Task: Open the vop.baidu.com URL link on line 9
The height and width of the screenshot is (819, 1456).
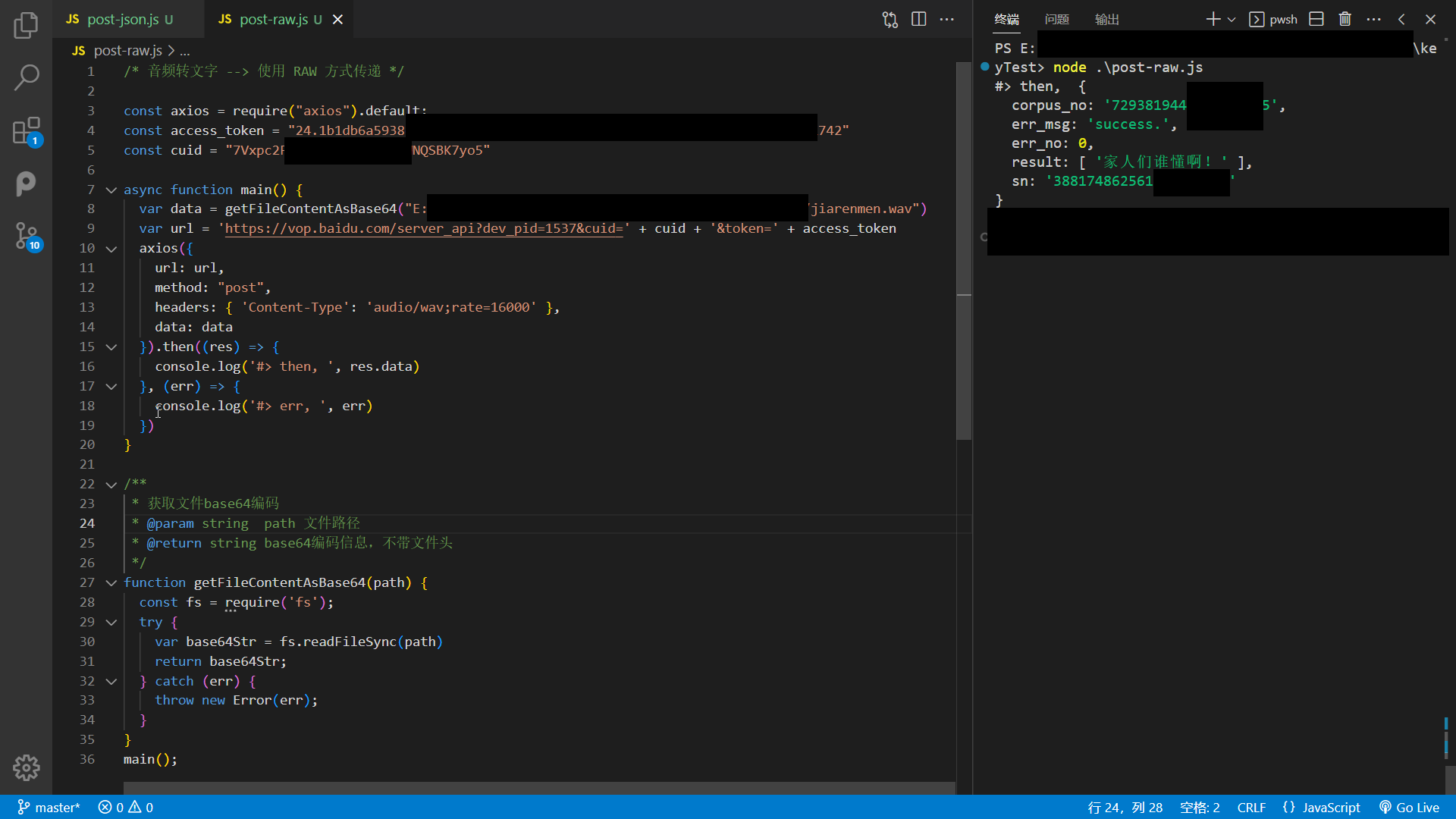Action: point(424,228)
